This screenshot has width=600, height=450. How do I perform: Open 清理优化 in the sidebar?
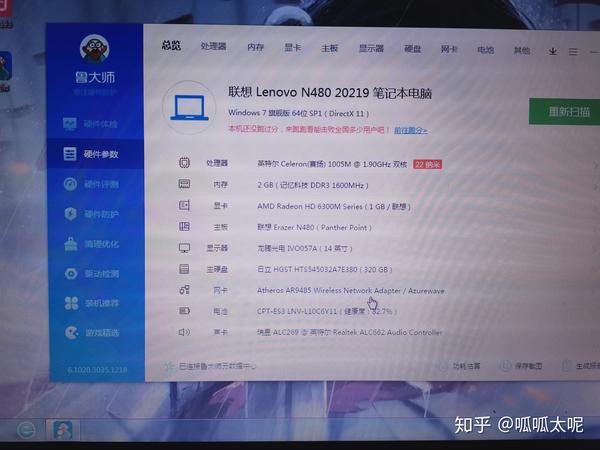pyautogui.click(x=91, y=244)
